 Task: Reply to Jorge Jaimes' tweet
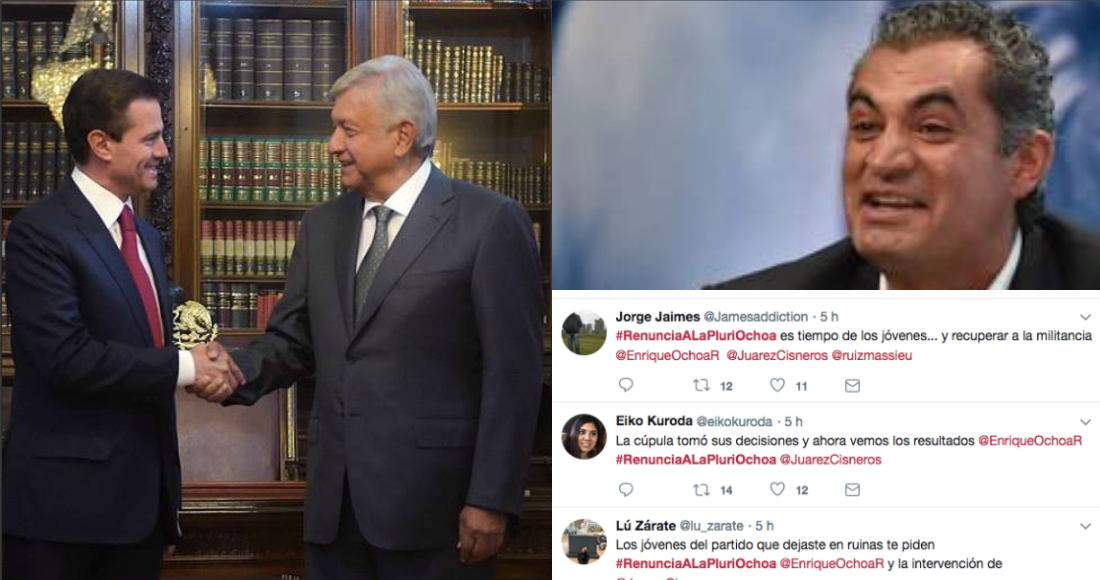pos(626,384)
